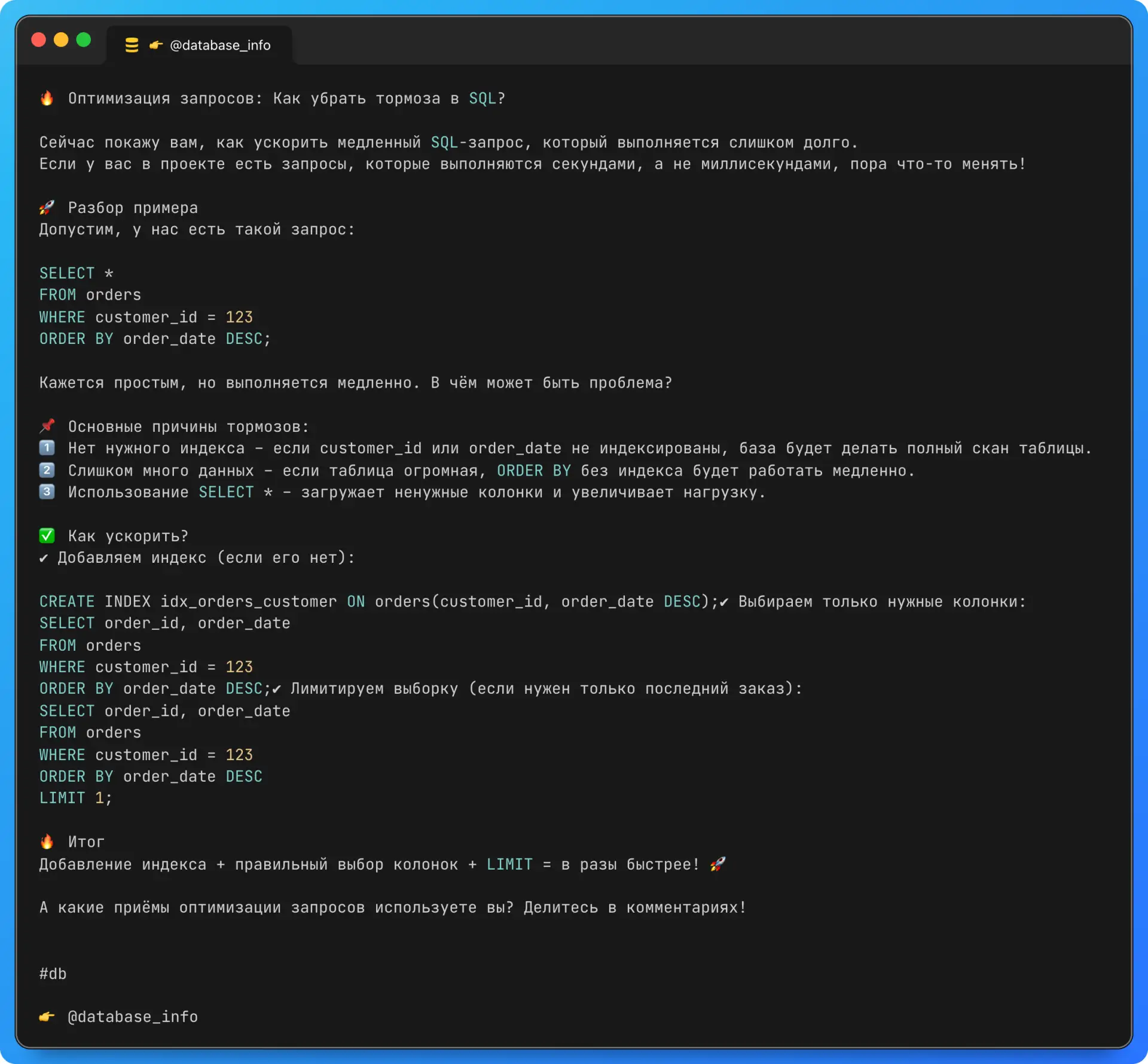Click the 'LIMIT 1;' line

tap(75, 798)
